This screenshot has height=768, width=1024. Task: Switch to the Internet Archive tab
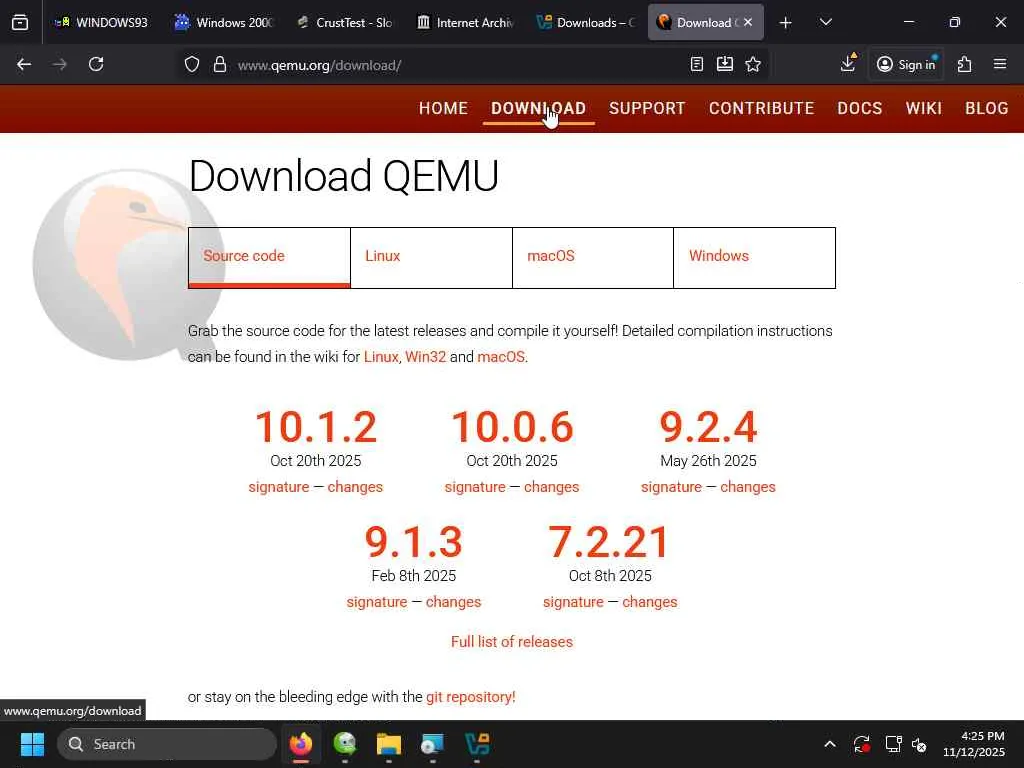[465, 23]
